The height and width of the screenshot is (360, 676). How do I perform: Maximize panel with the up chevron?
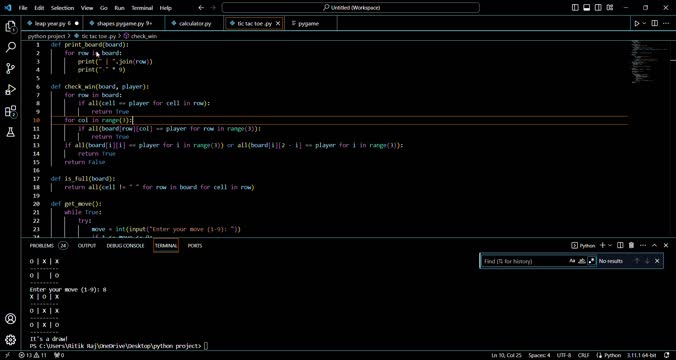coord(654,245)
